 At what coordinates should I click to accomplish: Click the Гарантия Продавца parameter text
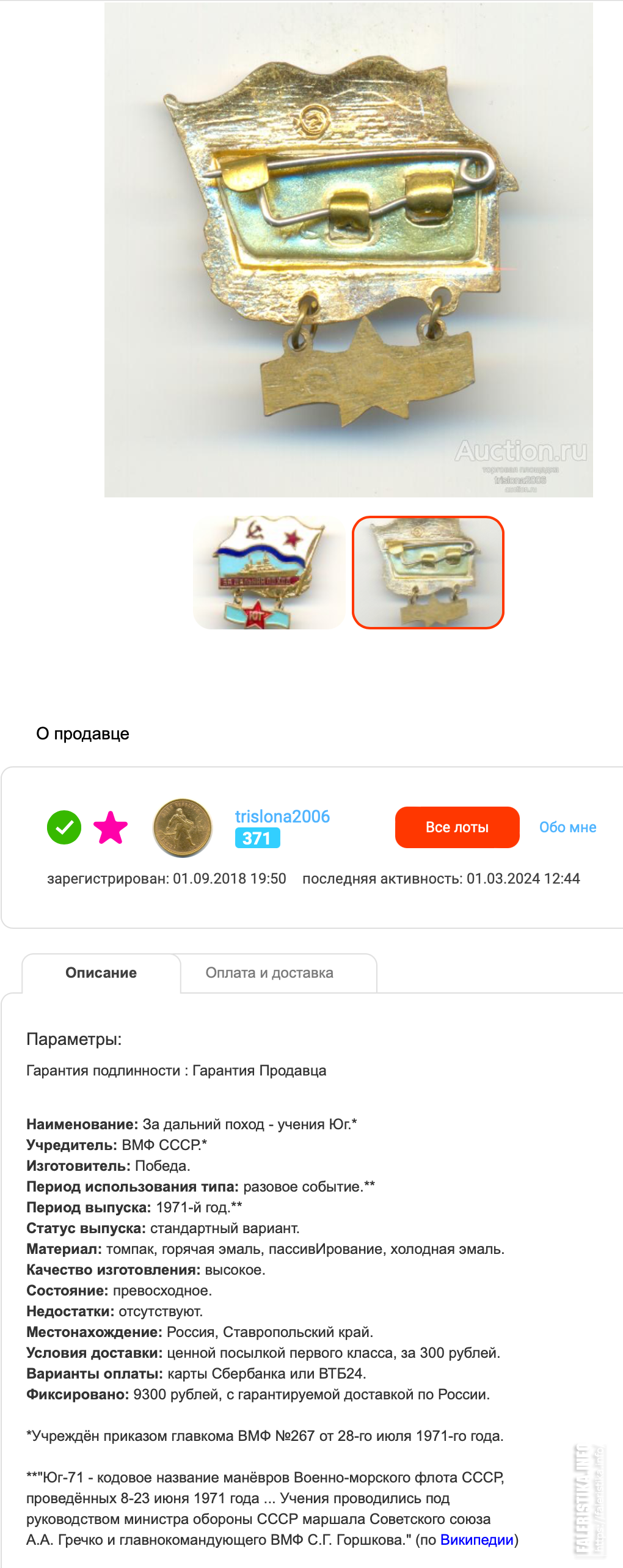(x=260, y=1071)
